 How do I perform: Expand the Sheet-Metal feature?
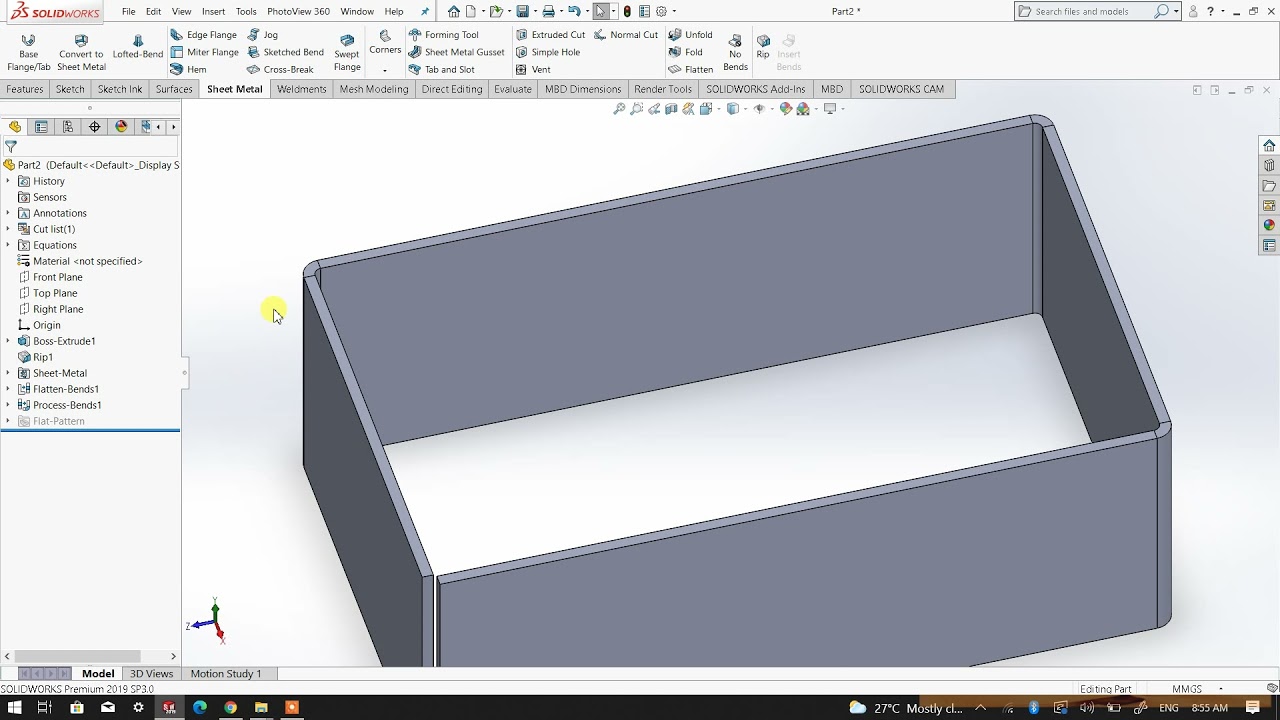pos(8,373)
